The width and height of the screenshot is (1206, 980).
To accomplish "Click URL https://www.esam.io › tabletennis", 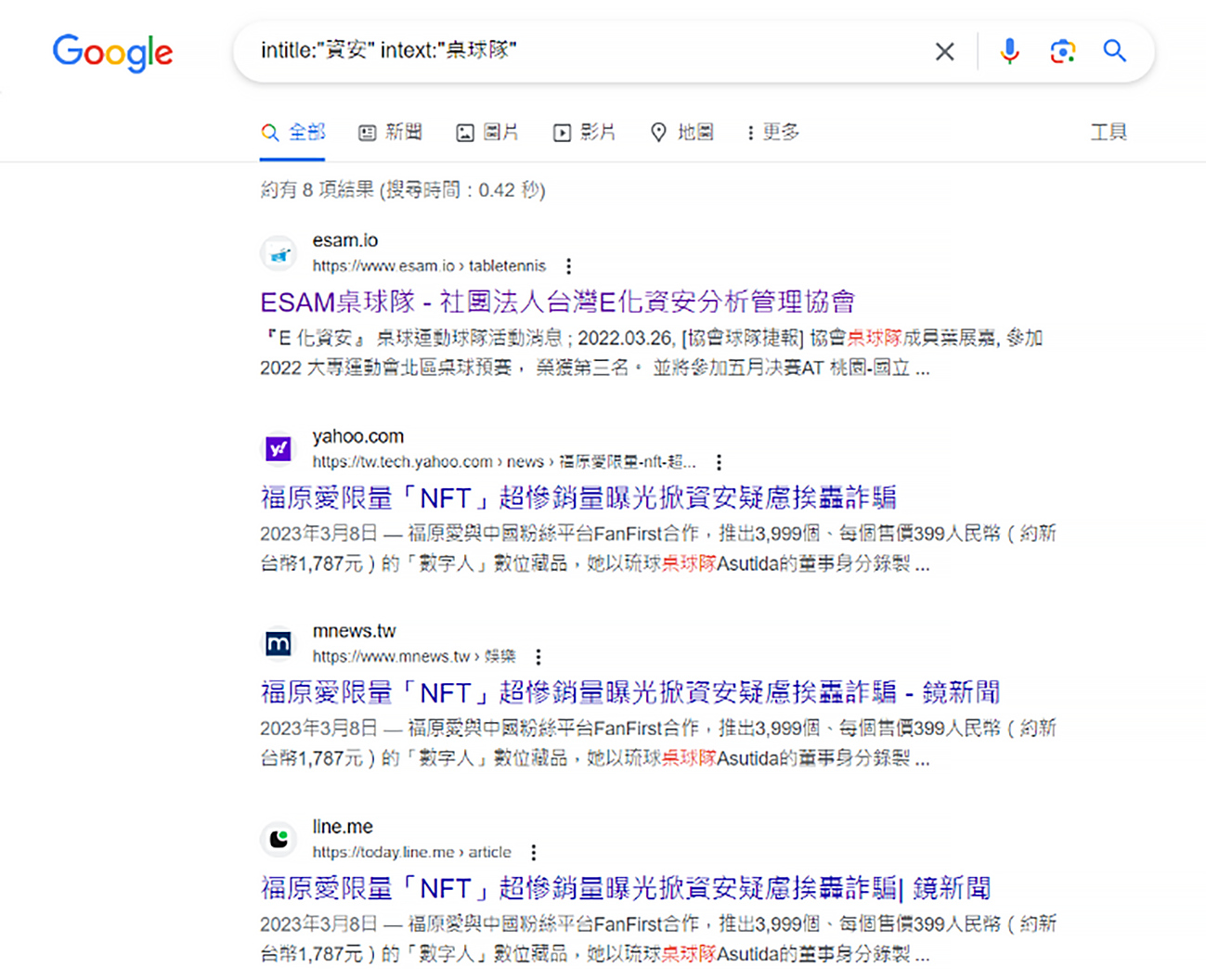I will pos(429,266).
